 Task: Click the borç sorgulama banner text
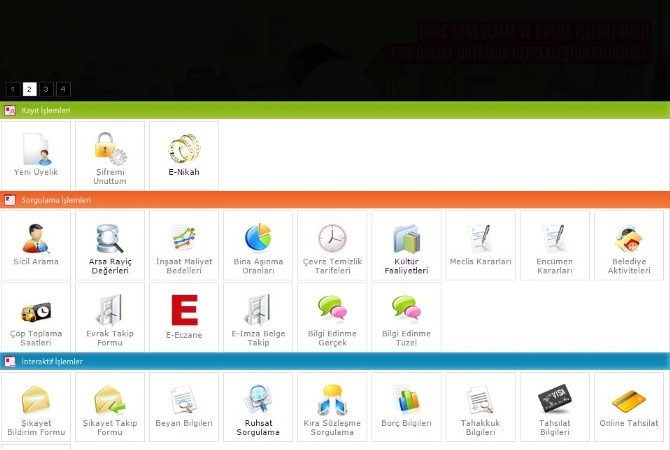520,43
